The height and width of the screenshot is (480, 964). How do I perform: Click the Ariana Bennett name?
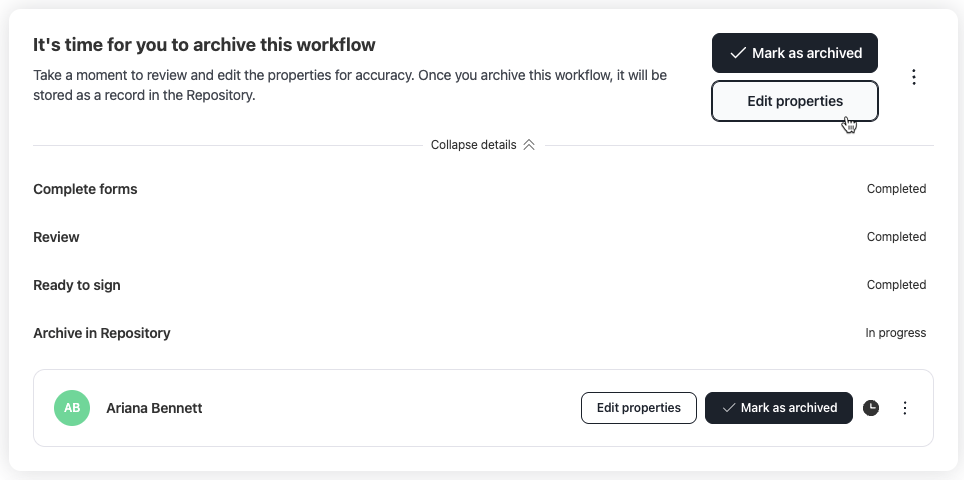click(154, 408)
